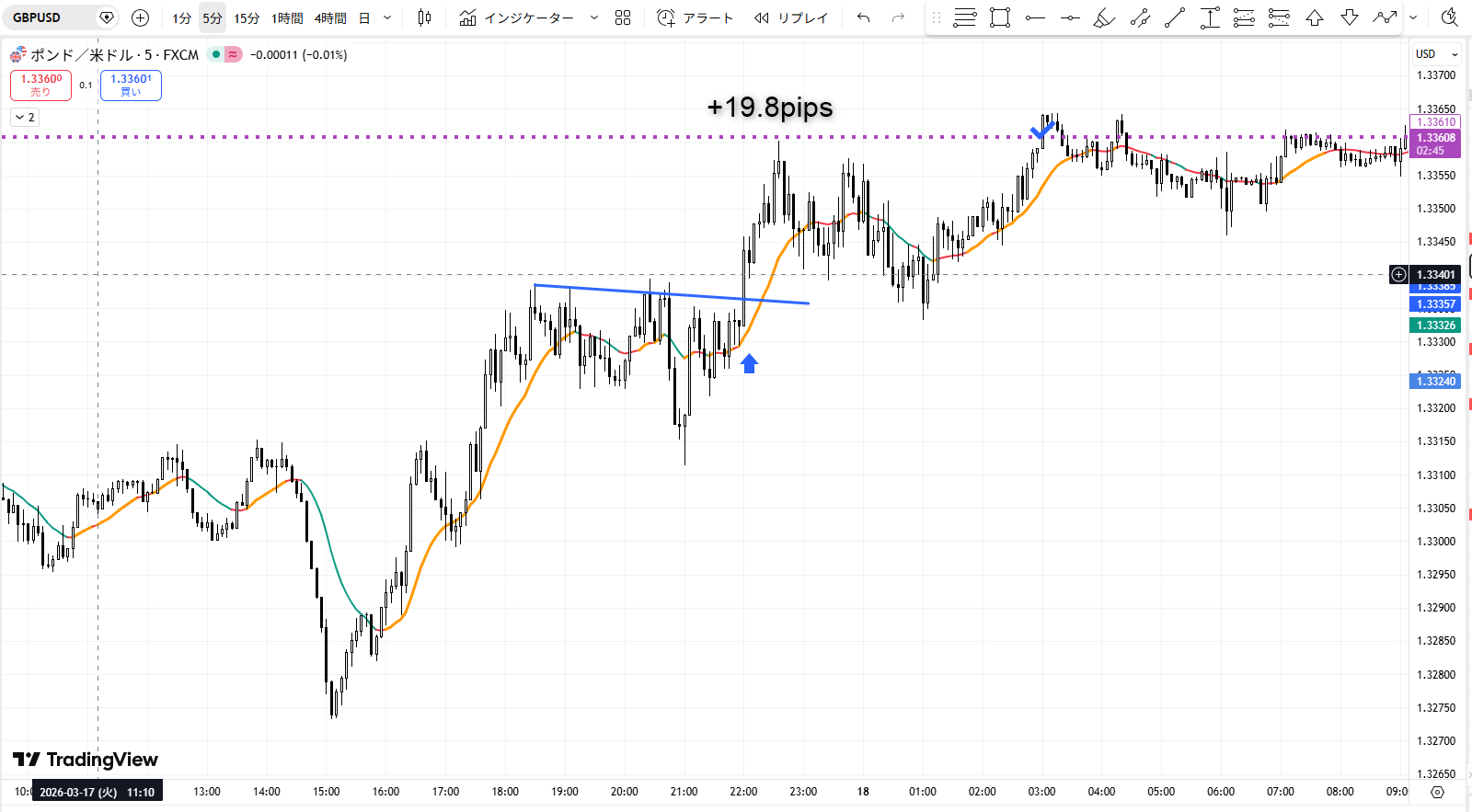The image size is (1472, 812).
Task: Toggle the green market status indicator
Action: point(216,55)
